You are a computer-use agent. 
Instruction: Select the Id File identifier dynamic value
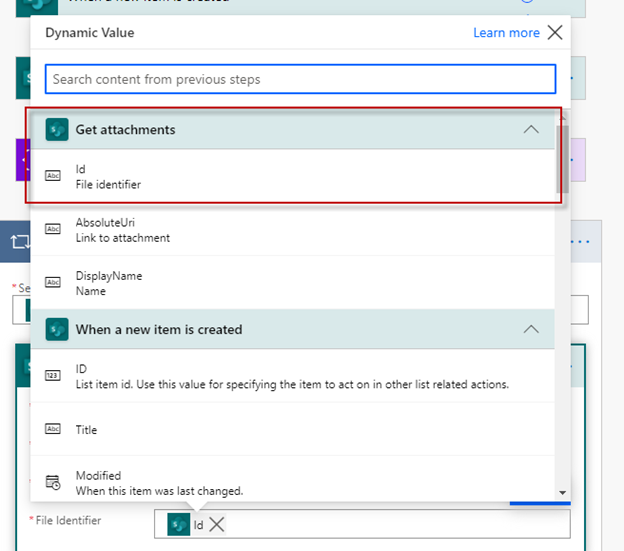pos(292,176)
